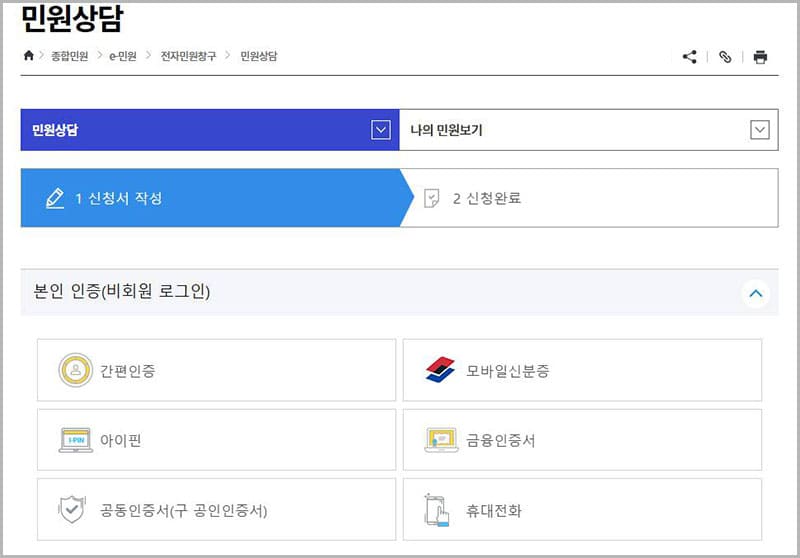Open 종합민원 breadcrumb link
Viewport: 800px width, 558px height.
pos(70,56)
